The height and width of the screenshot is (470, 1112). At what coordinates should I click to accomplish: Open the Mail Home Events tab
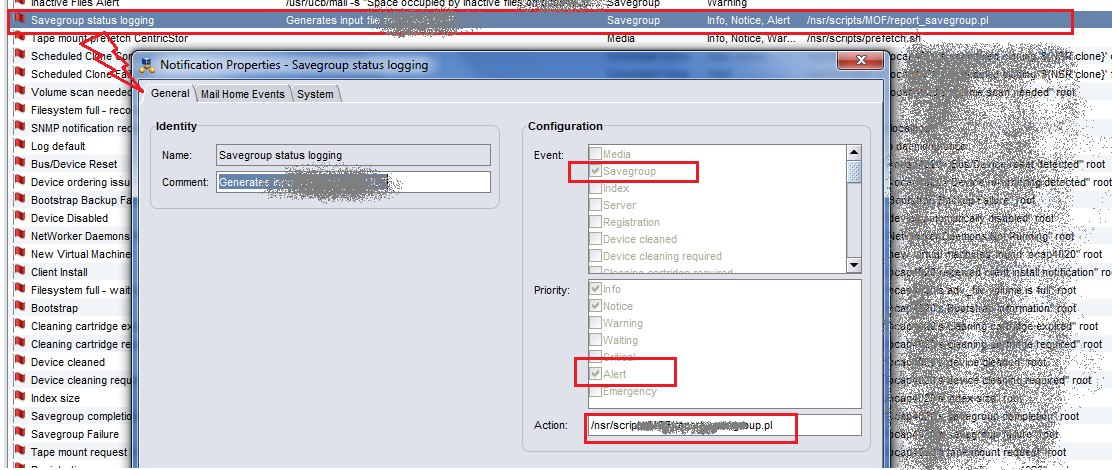click(x=243, y=94)
